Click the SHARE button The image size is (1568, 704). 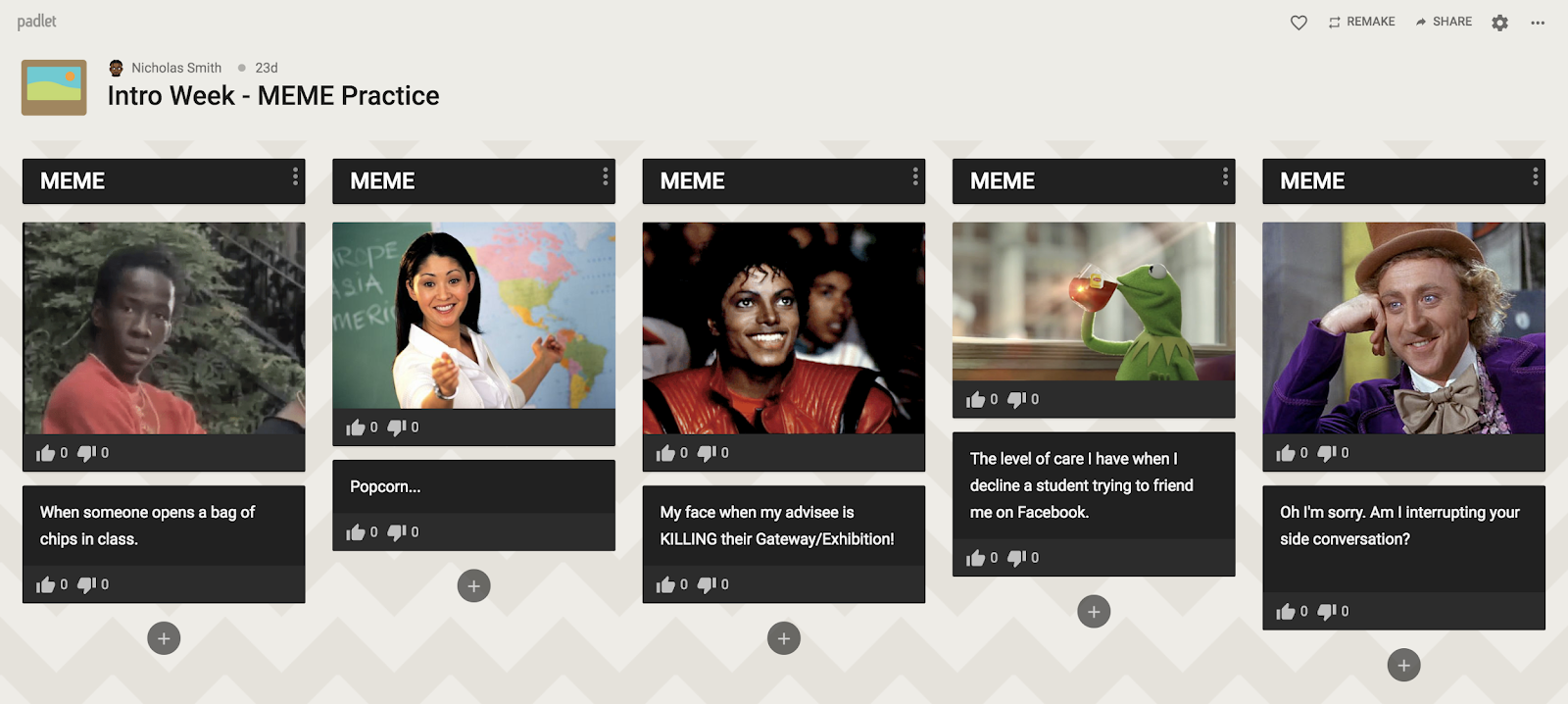point(1444,22)
